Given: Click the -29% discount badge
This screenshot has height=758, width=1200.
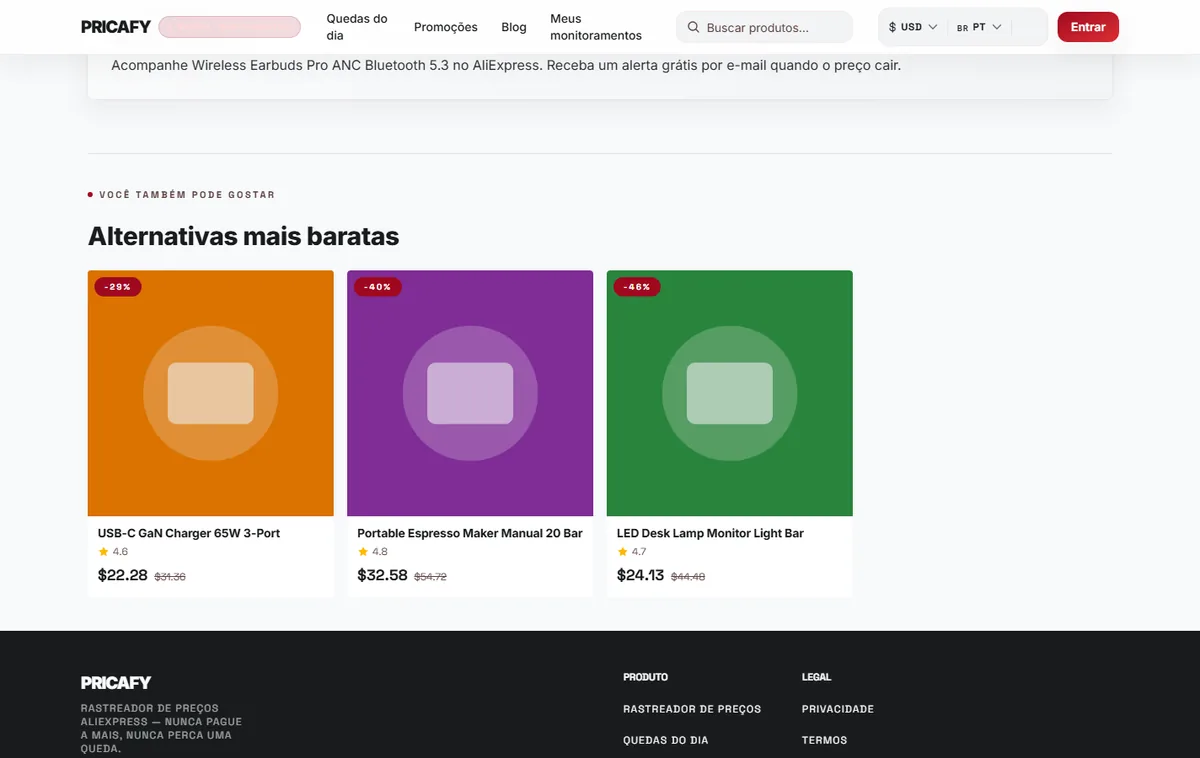Looking at the screenshot, I should click(x=118, y=287).
